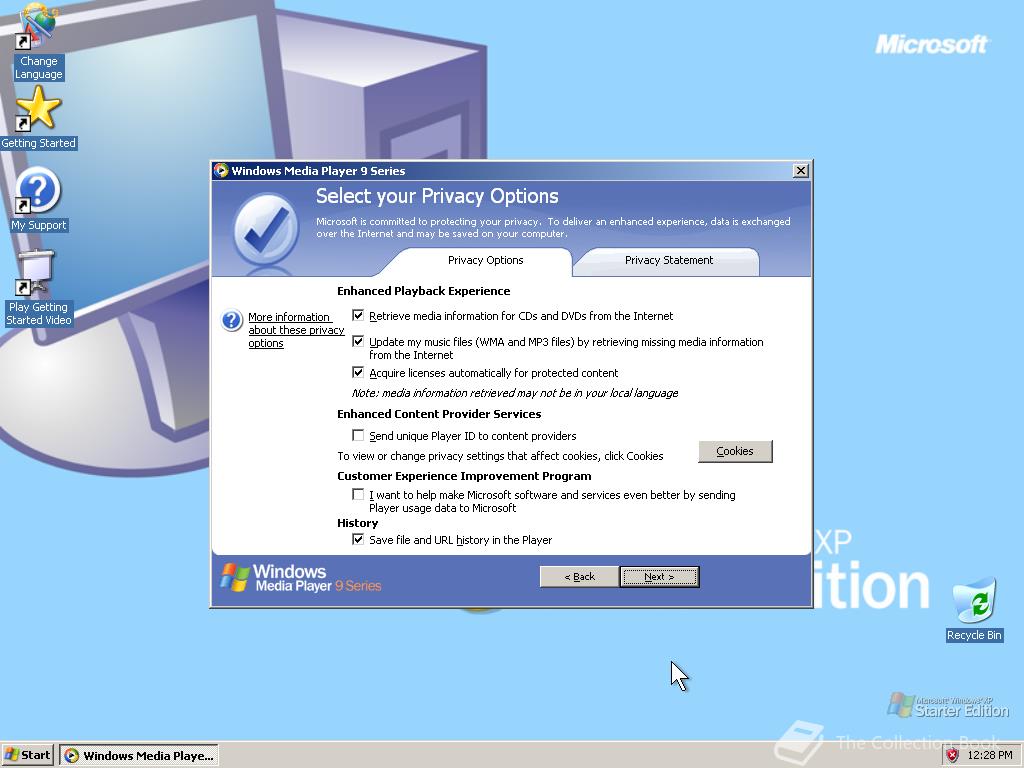Click the security shield tray icon
The image size is (1024, 768).
(x=953, y=755)
